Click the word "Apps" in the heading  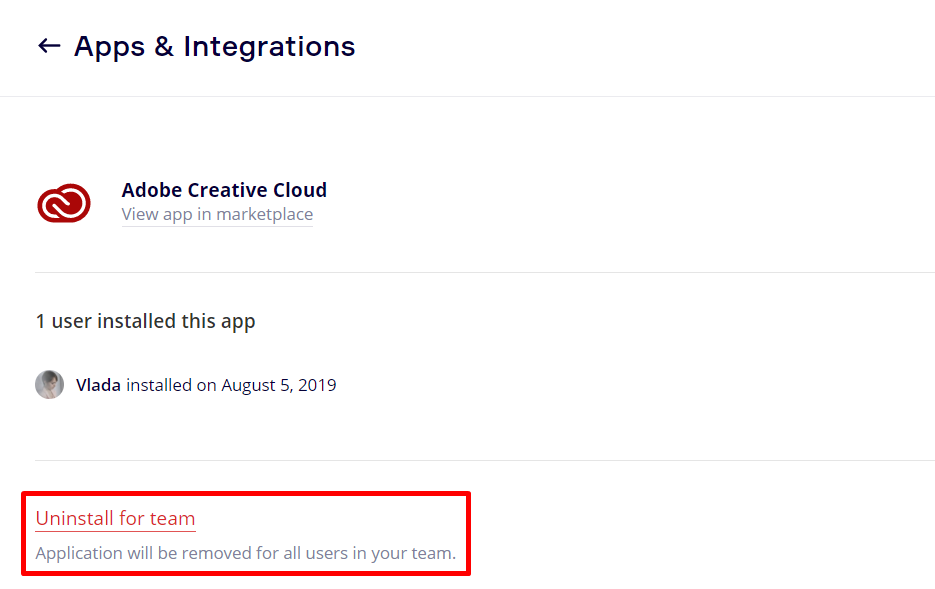pyautogui.click(x=110, y=46)
